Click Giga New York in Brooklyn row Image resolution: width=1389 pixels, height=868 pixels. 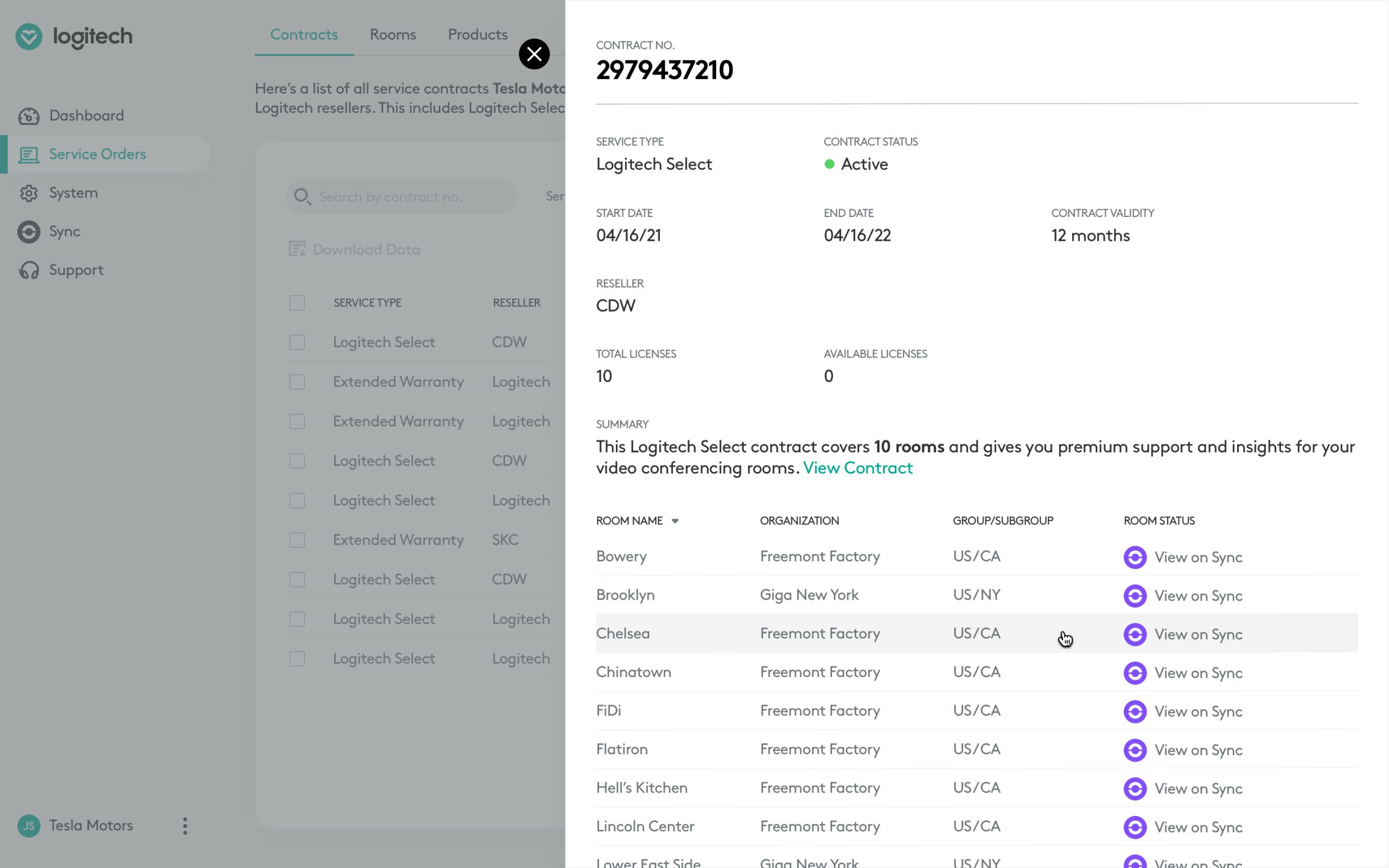809,595
